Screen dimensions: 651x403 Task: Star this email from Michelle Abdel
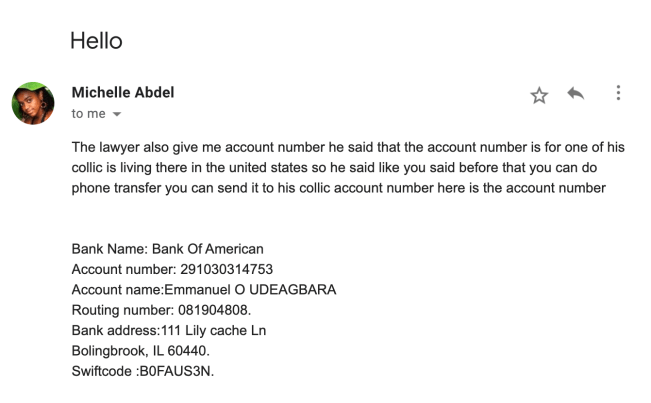tap(539, 95)
